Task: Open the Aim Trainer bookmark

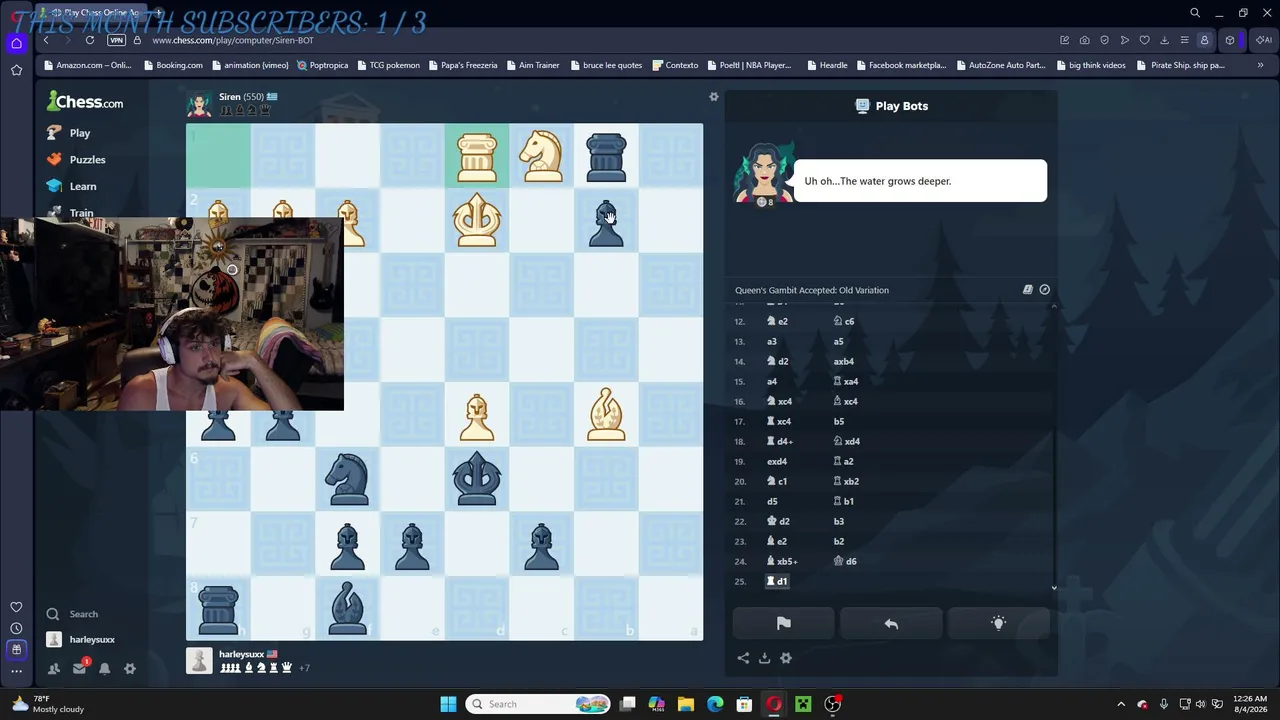Action: 532,66
